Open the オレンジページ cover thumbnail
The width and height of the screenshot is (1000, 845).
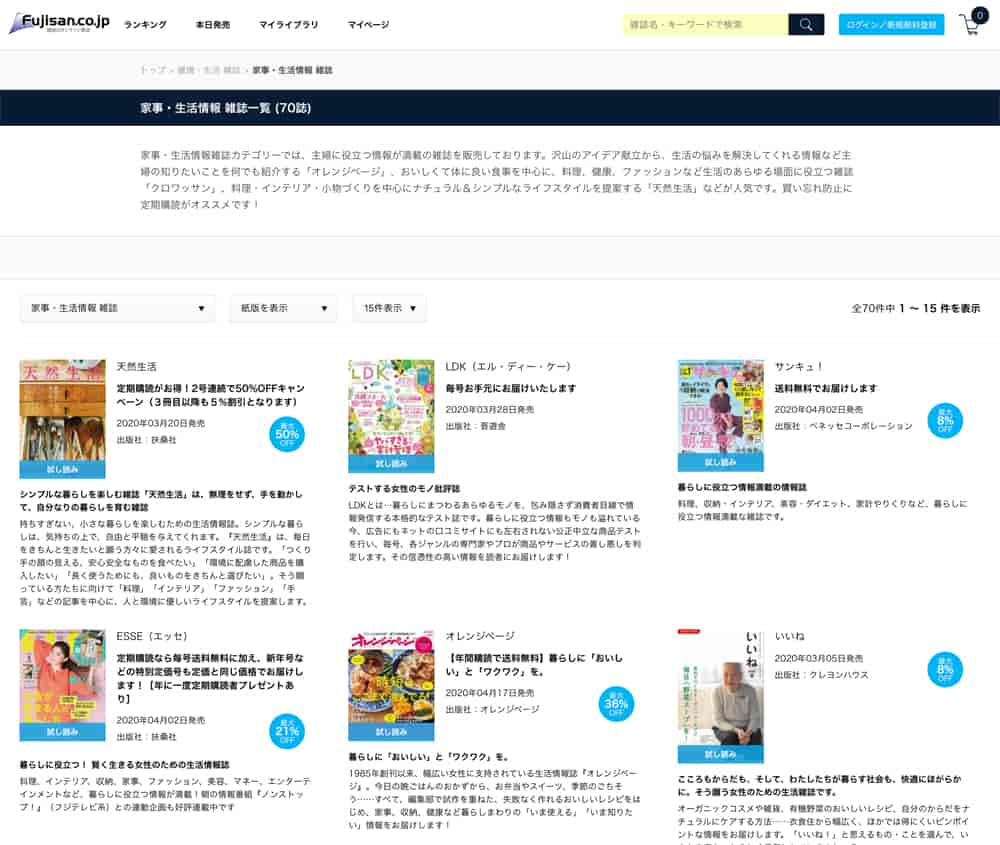391,677
